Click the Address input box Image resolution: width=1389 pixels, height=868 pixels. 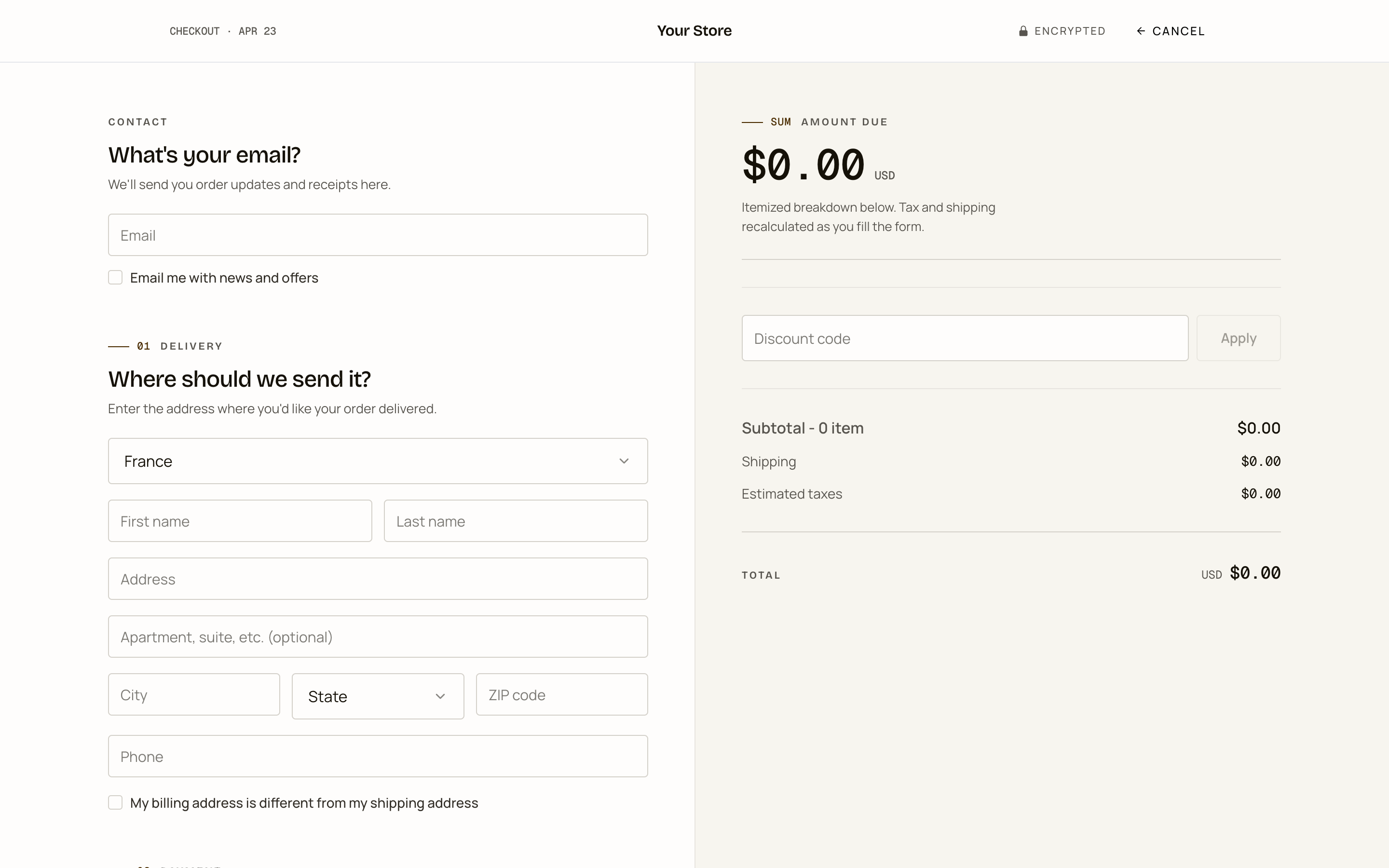click(378, 579)
